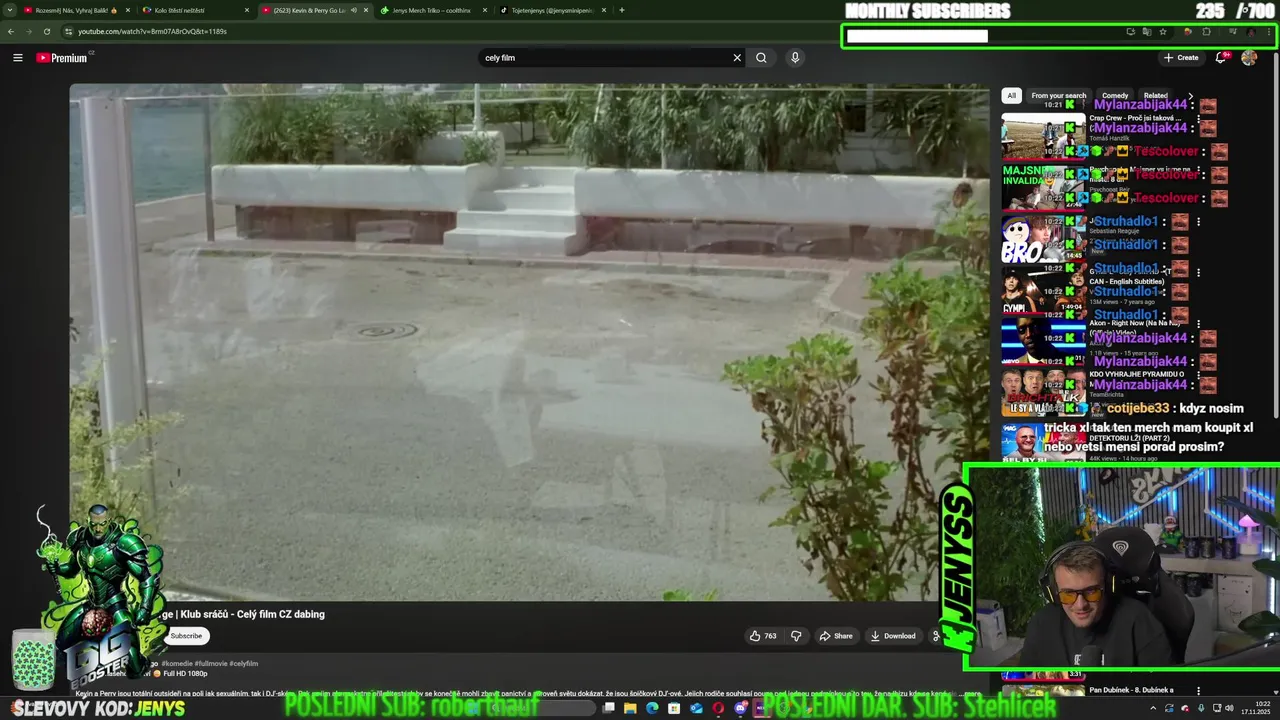Like the video (763 likes)
Viewport: 1280px width, 720px height.
point(763,636)
